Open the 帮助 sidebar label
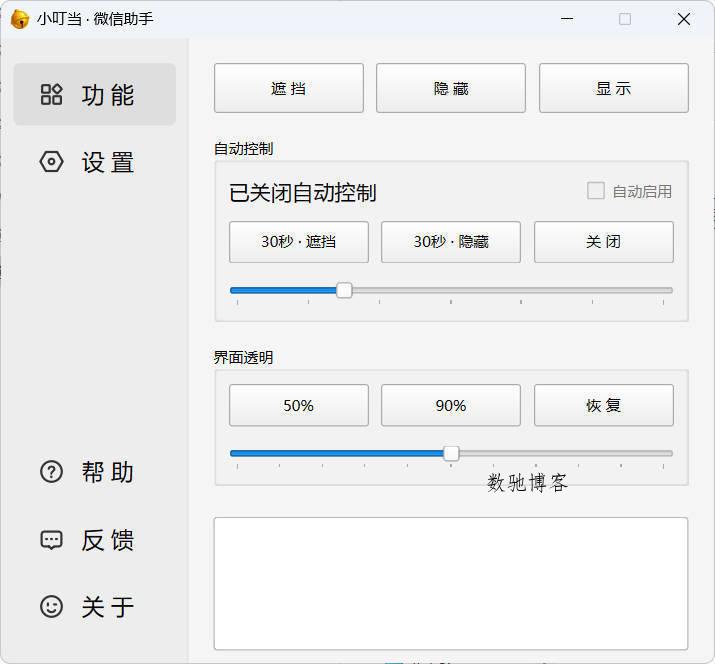Viewport: 715px width, 664px height. [x=108, y=472]
